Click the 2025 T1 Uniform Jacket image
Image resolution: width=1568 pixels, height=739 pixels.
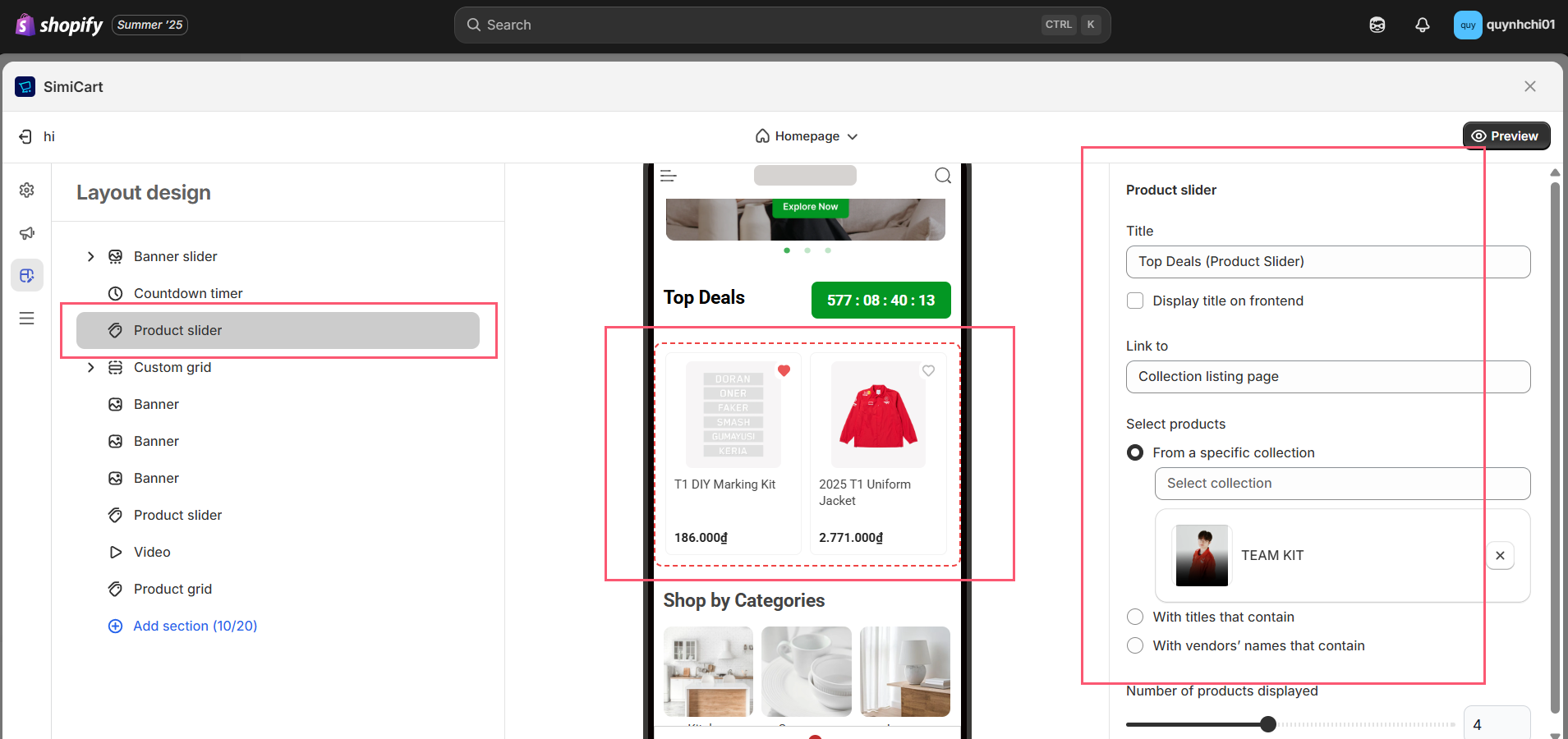coord(878,415)
